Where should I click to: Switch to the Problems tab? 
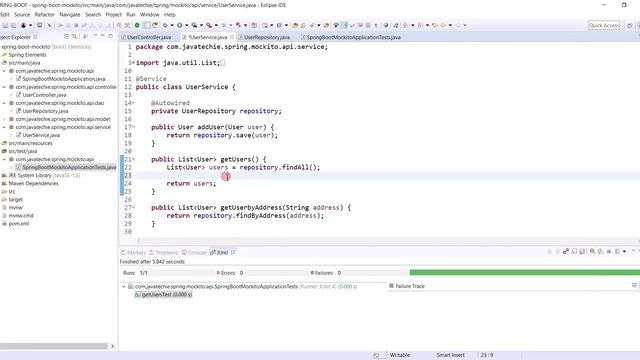[x=163, y=252]
